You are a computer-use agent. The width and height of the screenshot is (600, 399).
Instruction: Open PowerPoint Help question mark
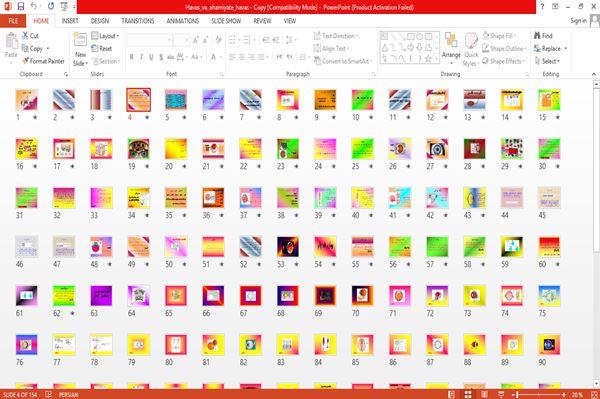[x=542, y=7]
